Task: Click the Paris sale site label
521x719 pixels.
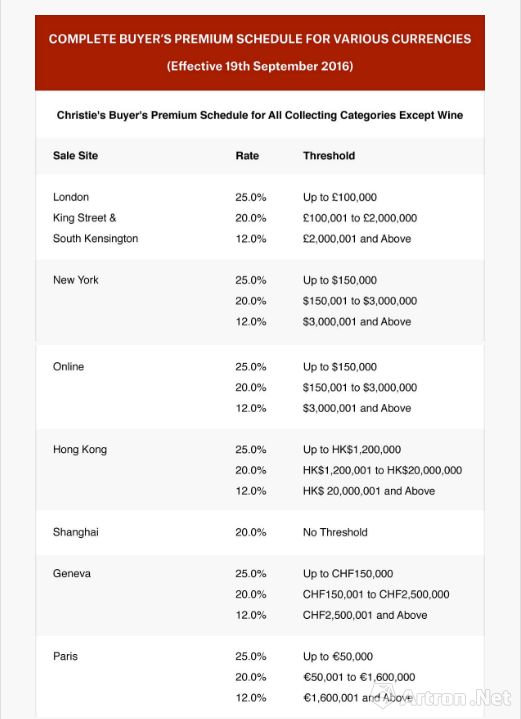Action: click(65, 656)
